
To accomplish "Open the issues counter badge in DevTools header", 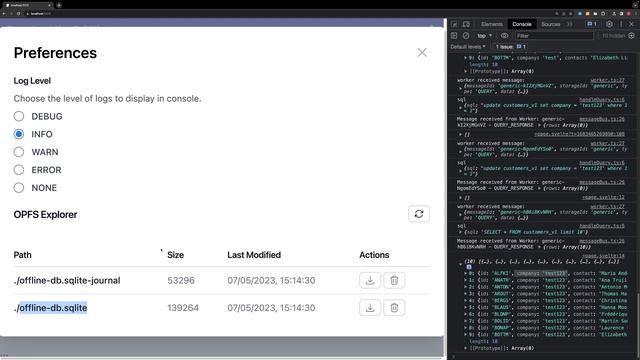I will tap(592, 24).
